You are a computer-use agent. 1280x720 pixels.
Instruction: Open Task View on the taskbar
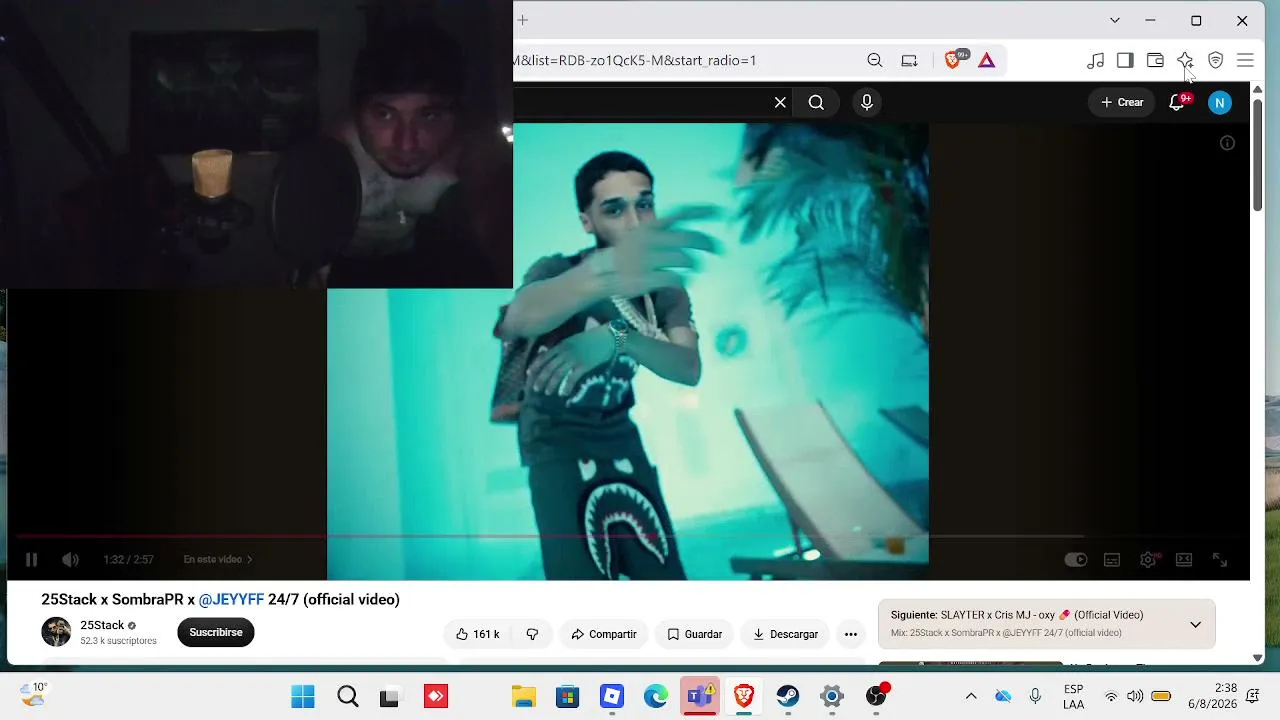[390, 696]
